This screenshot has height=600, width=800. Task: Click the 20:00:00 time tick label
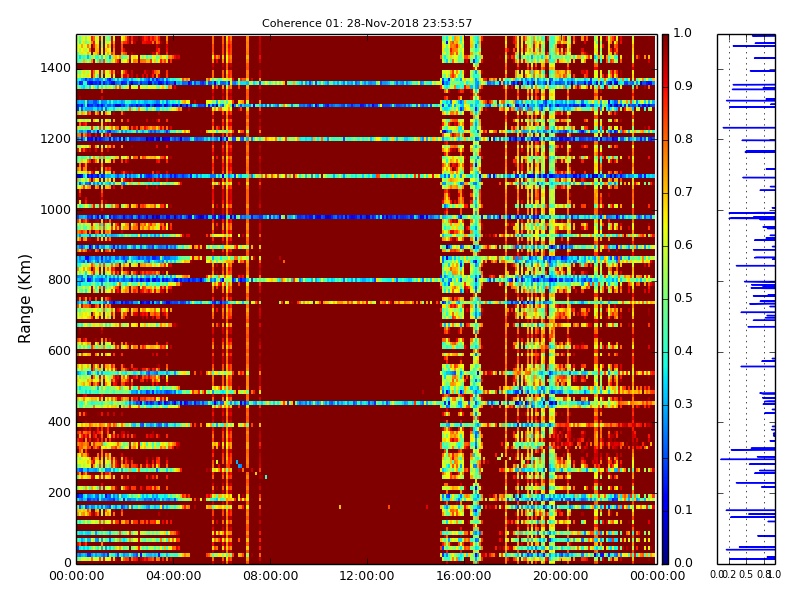coord(561,576)
